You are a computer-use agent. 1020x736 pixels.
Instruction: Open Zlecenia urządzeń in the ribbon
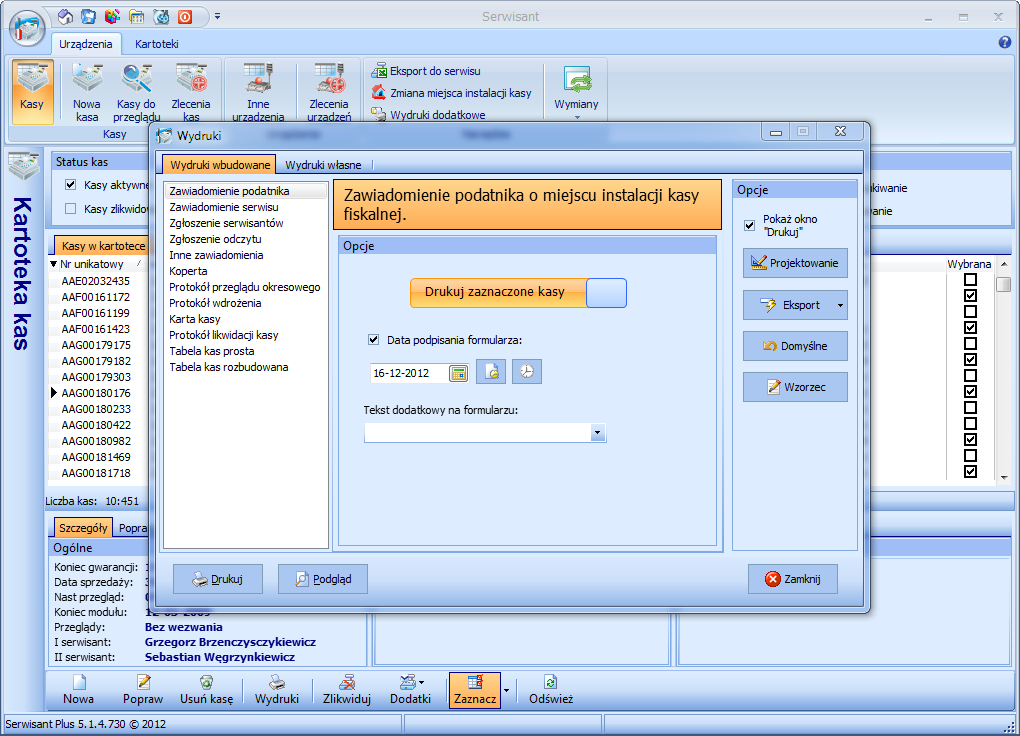coord(329,92)
